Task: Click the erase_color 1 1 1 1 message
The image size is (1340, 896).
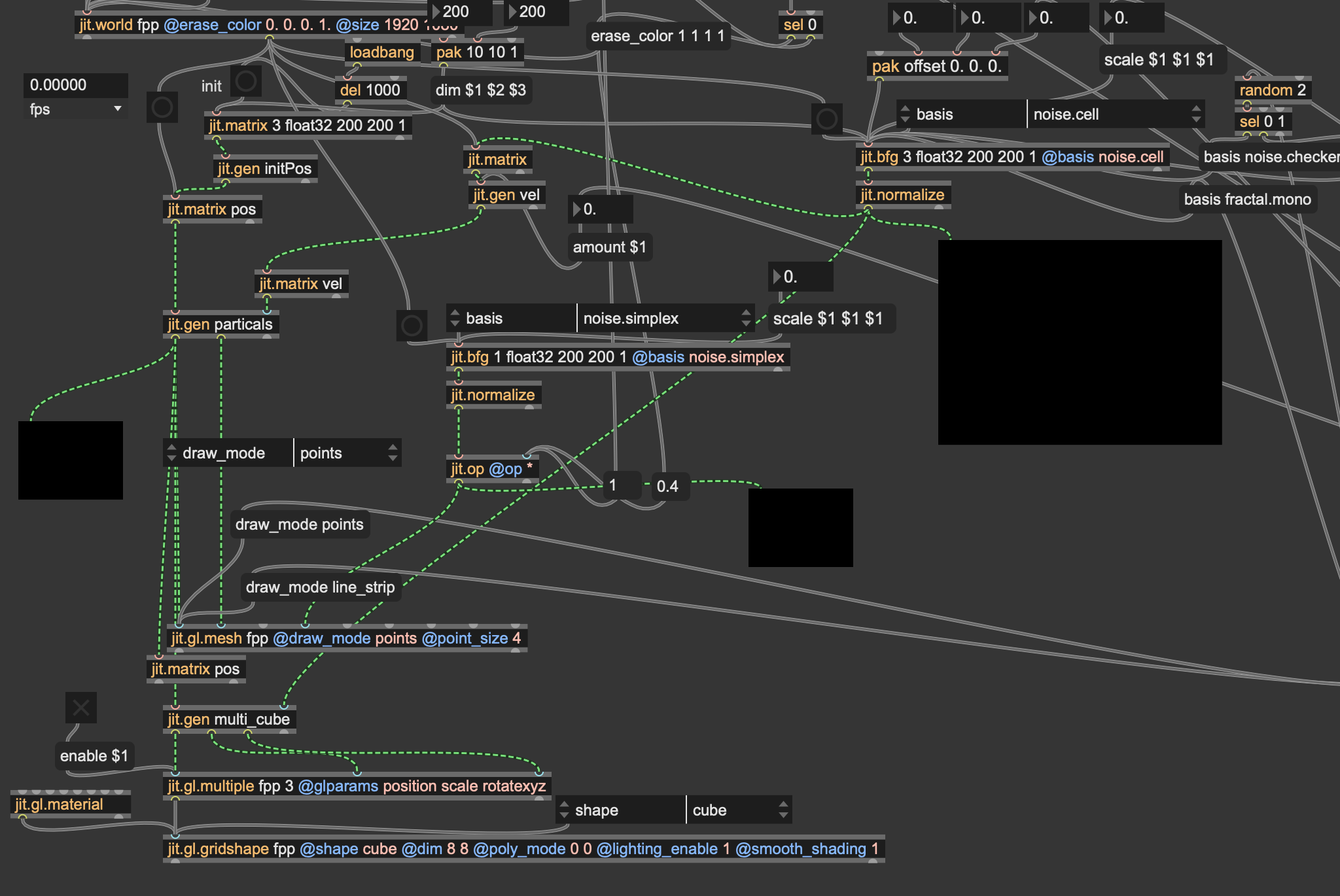Action: [658, 36]
